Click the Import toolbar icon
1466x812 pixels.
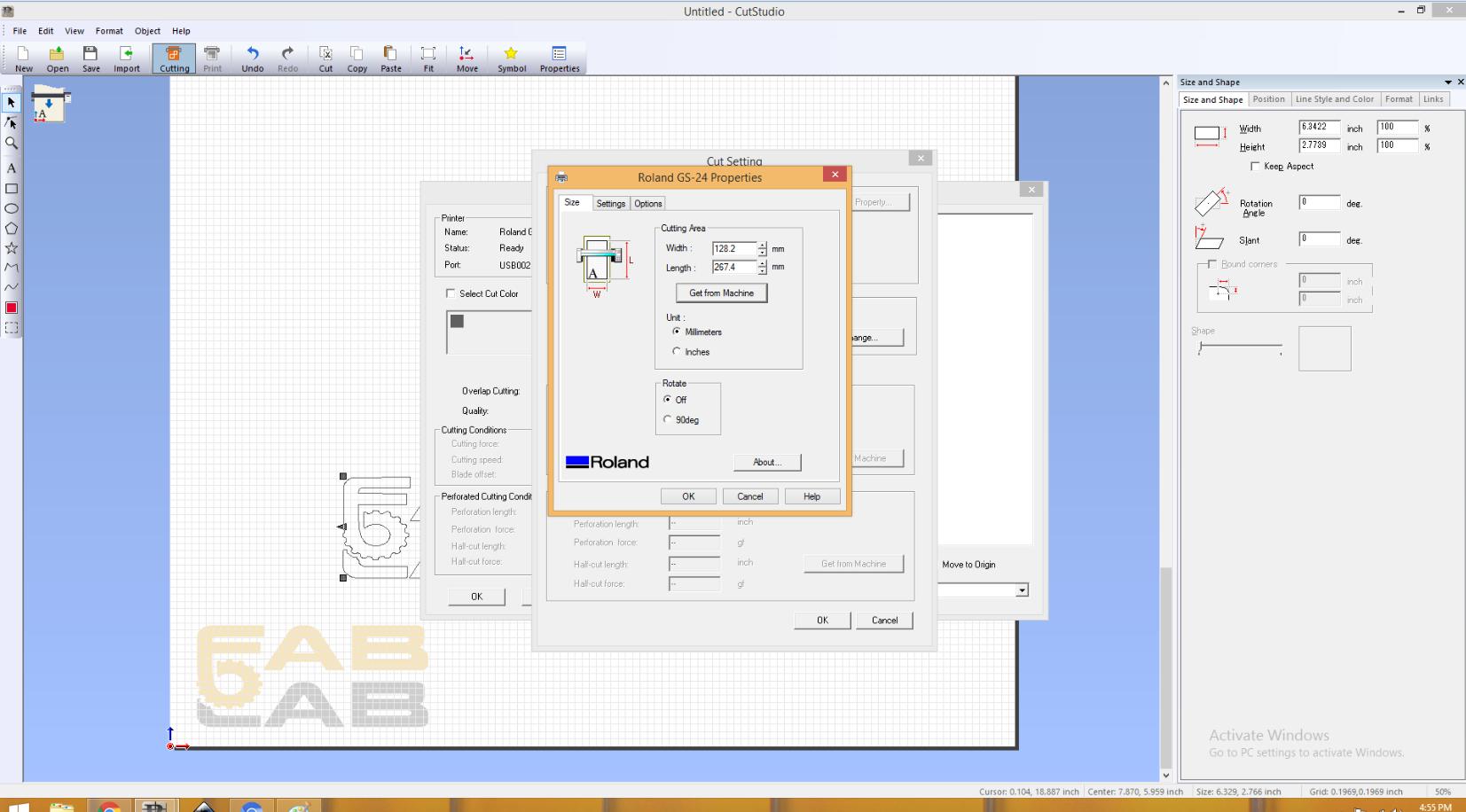(126, 59)
